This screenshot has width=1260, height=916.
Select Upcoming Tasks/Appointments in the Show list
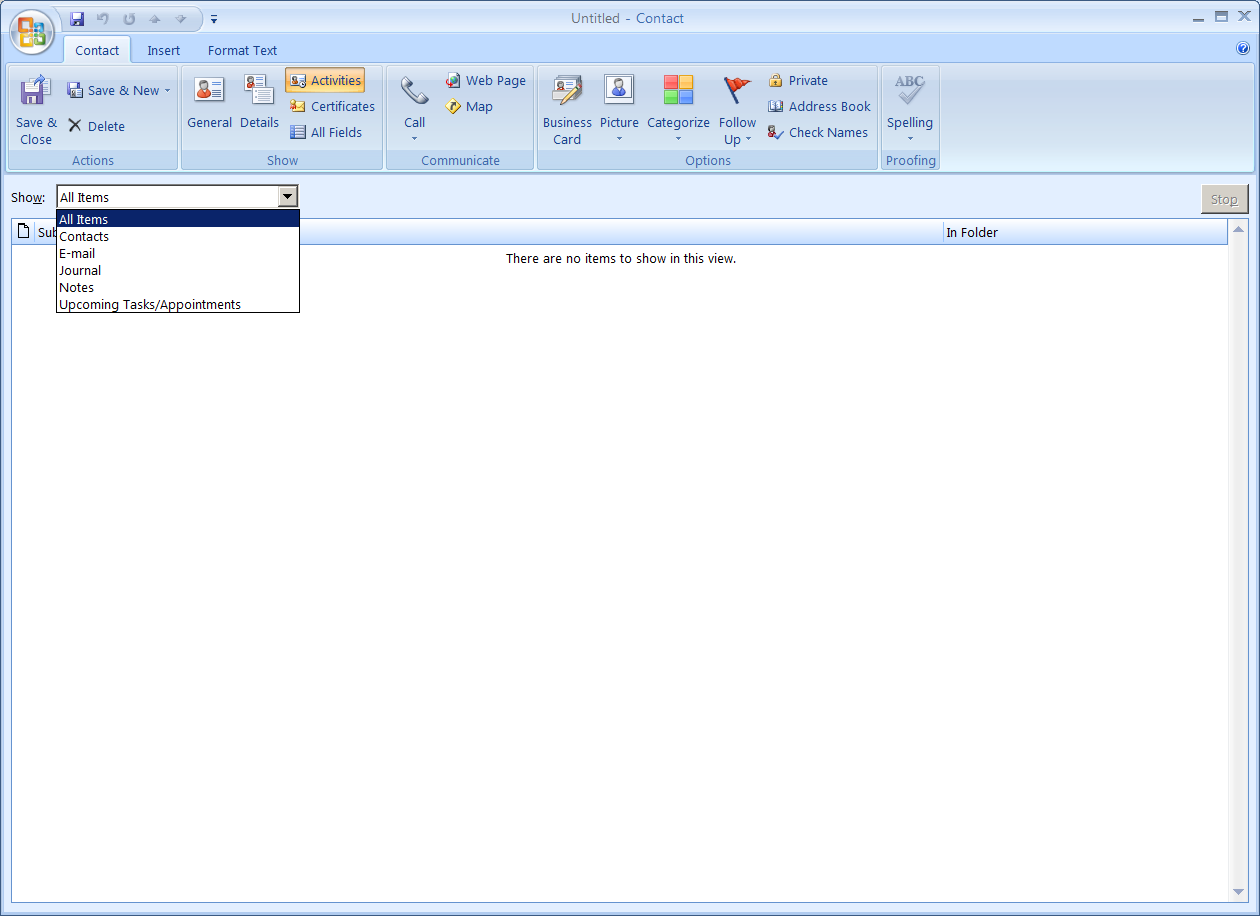click(178, 304)
